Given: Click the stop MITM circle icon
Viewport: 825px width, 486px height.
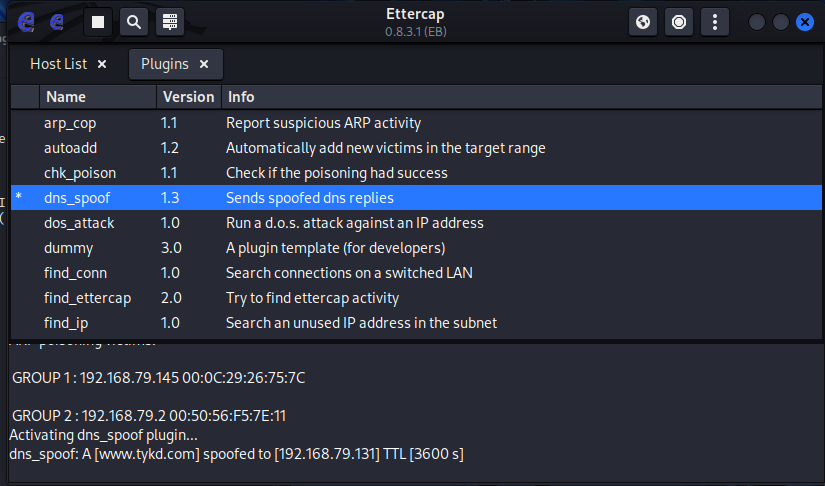Looking at the screenshot, I should coord(679,22).
